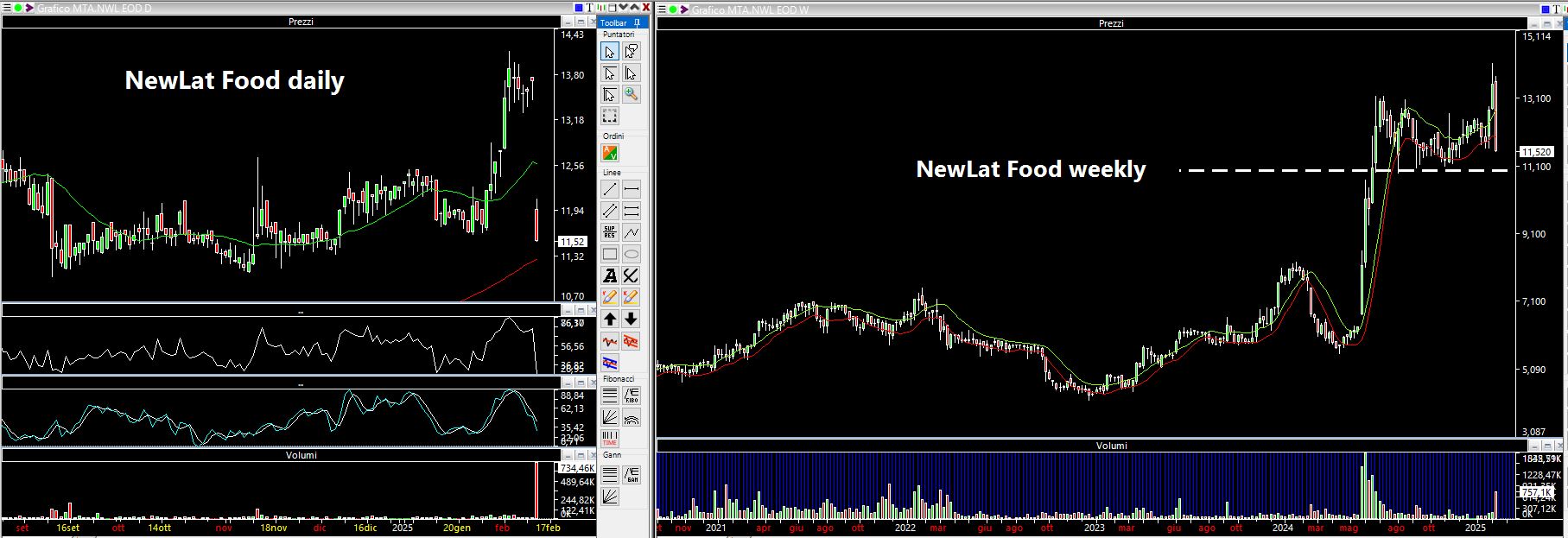The height and width of the screenshot is (538, 1568).
Task: Click the left pencil drawing icon
Action: 610,297
